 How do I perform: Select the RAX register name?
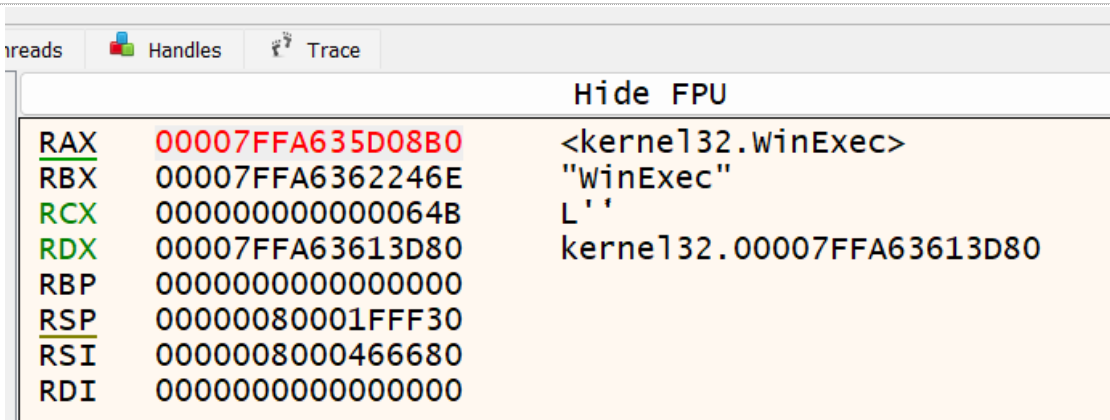67,144
